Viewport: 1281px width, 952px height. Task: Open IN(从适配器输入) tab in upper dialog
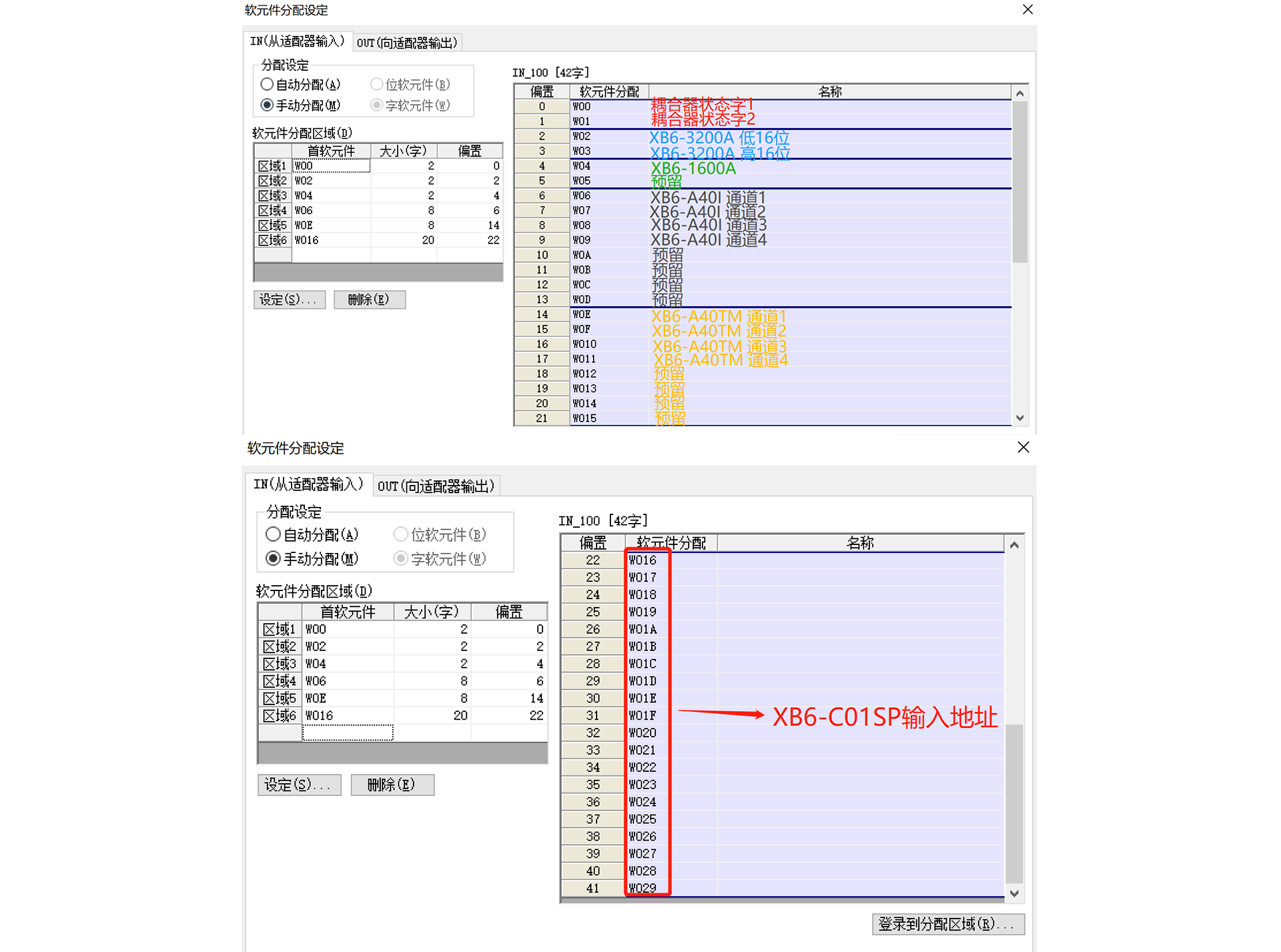pyautogui.click(x=298, y=41)
